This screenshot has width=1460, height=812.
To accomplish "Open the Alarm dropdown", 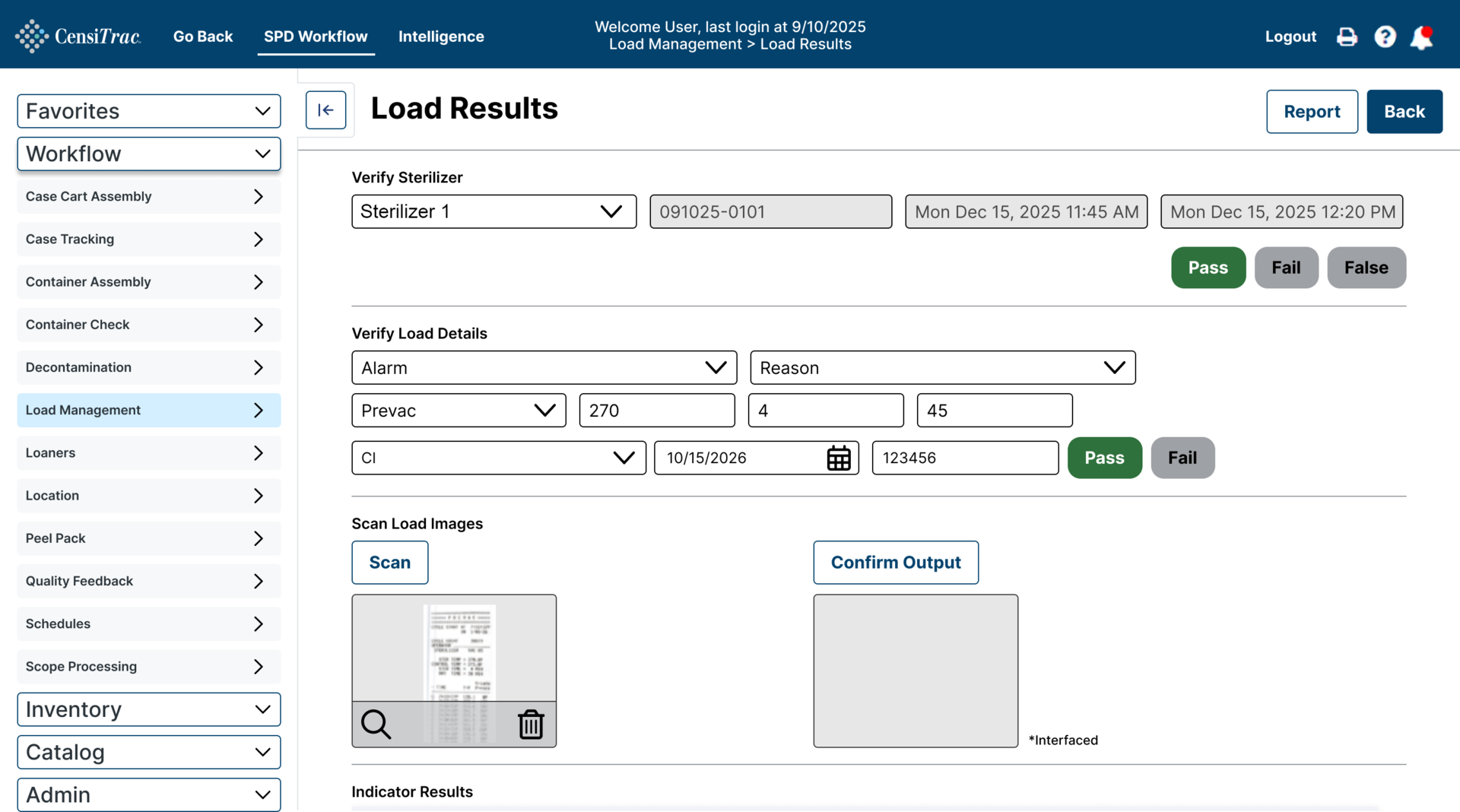I will (544, 367).
